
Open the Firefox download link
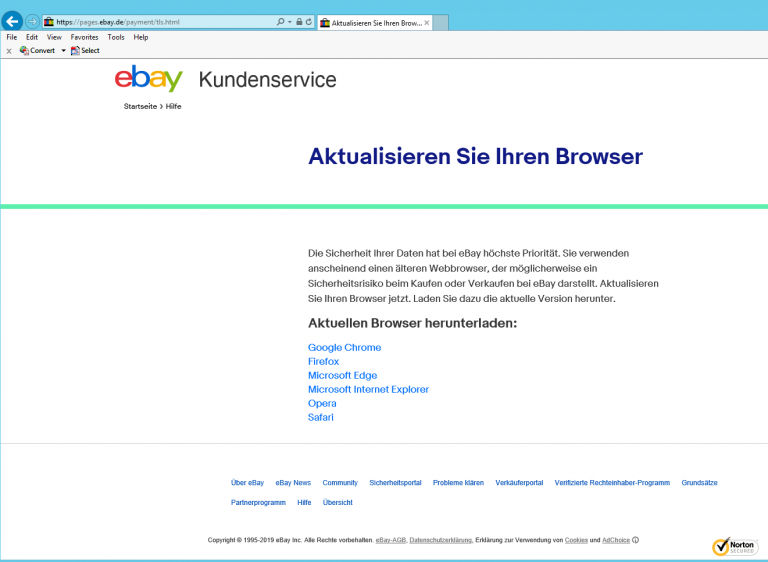pos(323,362)
